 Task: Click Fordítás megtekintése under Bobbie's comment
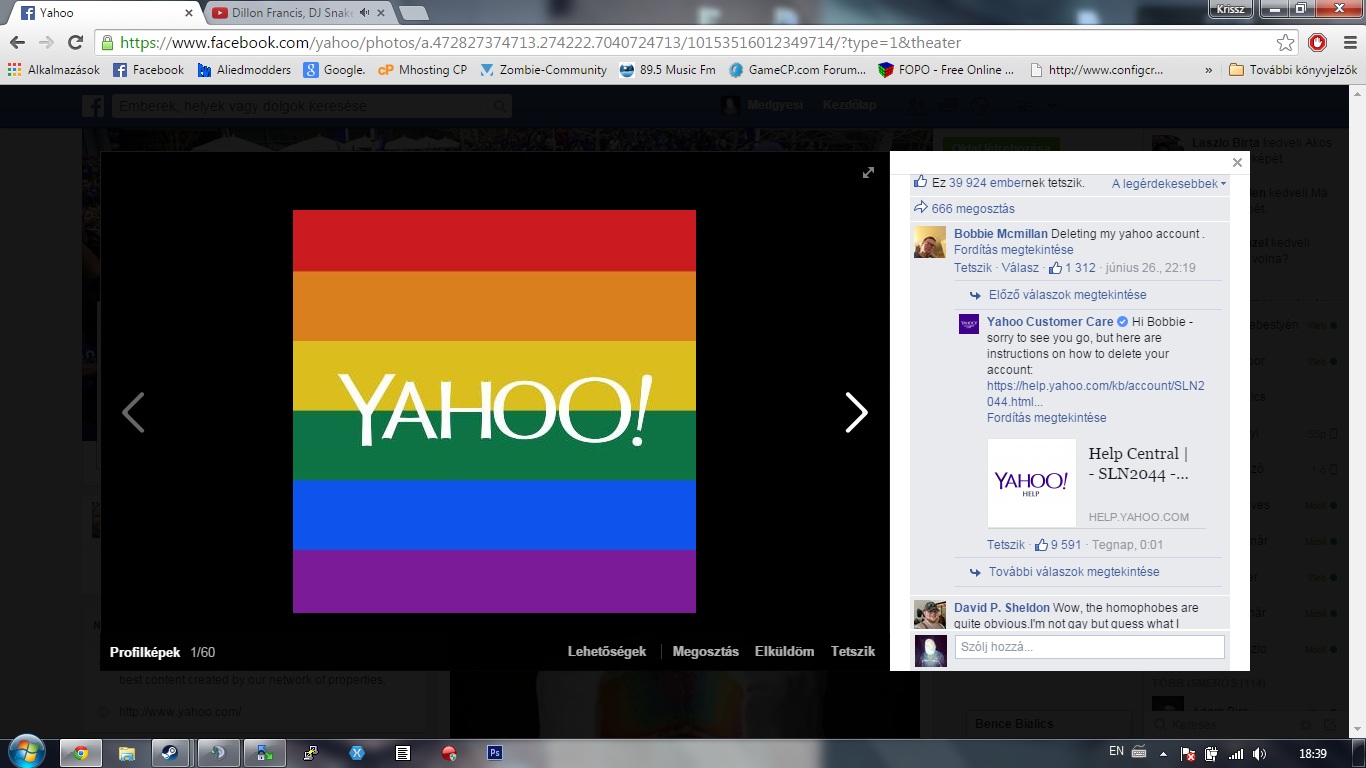[1014, 250]
